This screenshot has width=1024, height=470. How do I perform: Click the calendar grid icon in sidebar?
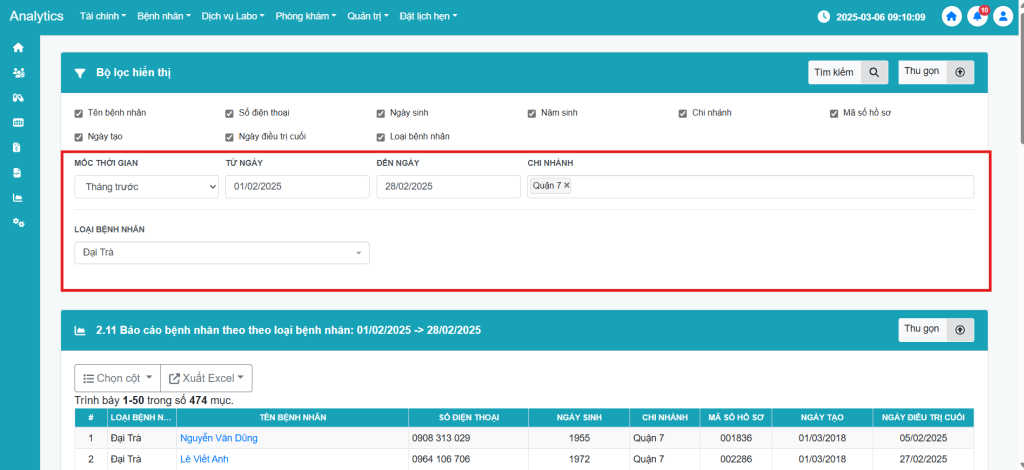[18, 122]
